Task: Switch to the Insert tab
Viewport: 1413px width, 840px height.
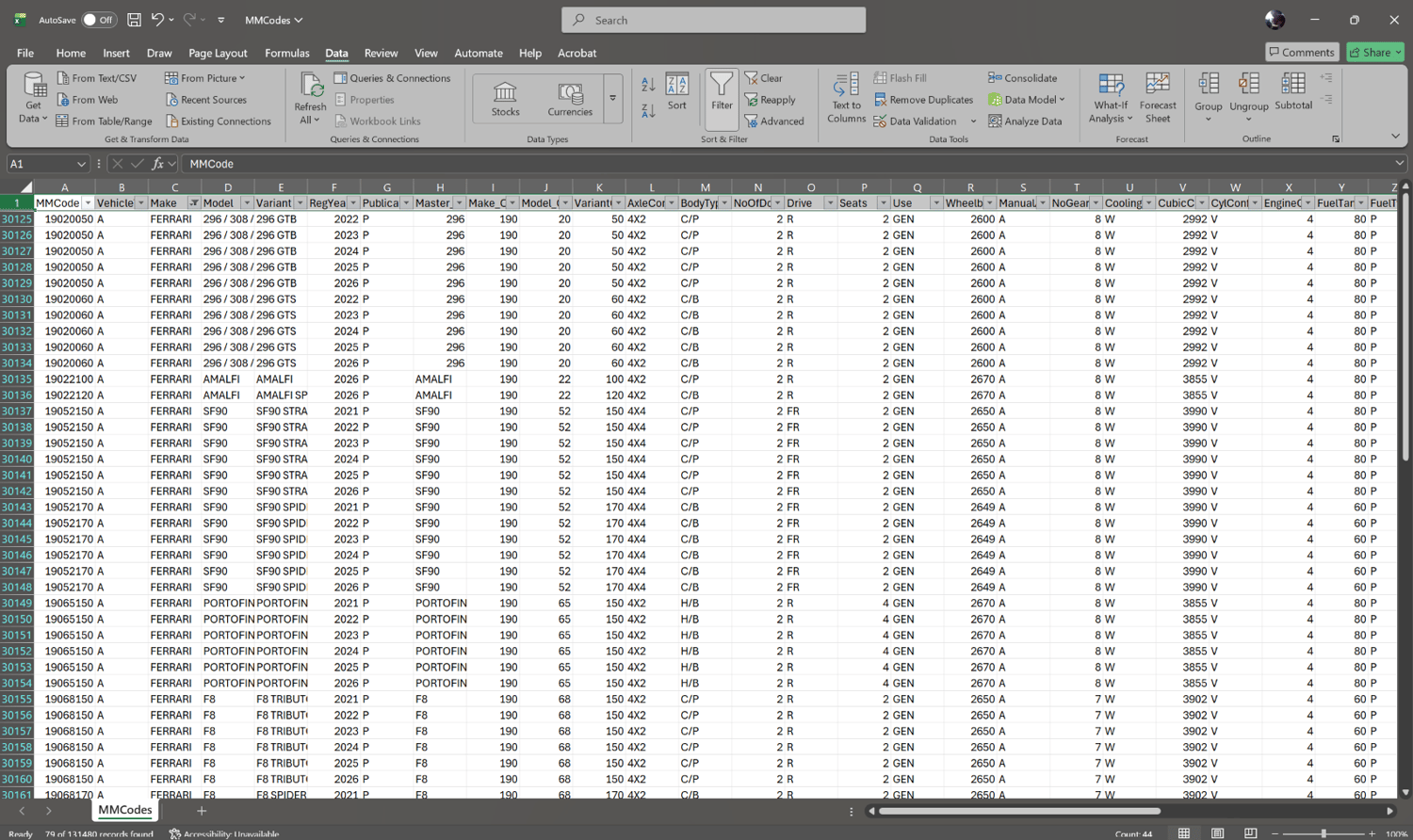Action: tap(117, 53)
